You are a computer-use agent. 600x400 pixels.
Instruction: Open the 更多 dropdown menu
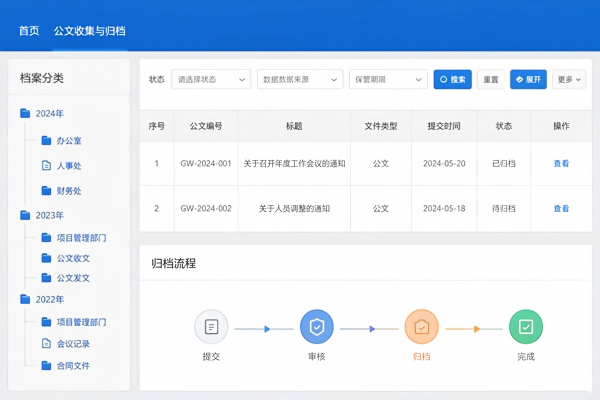point(569,79)
